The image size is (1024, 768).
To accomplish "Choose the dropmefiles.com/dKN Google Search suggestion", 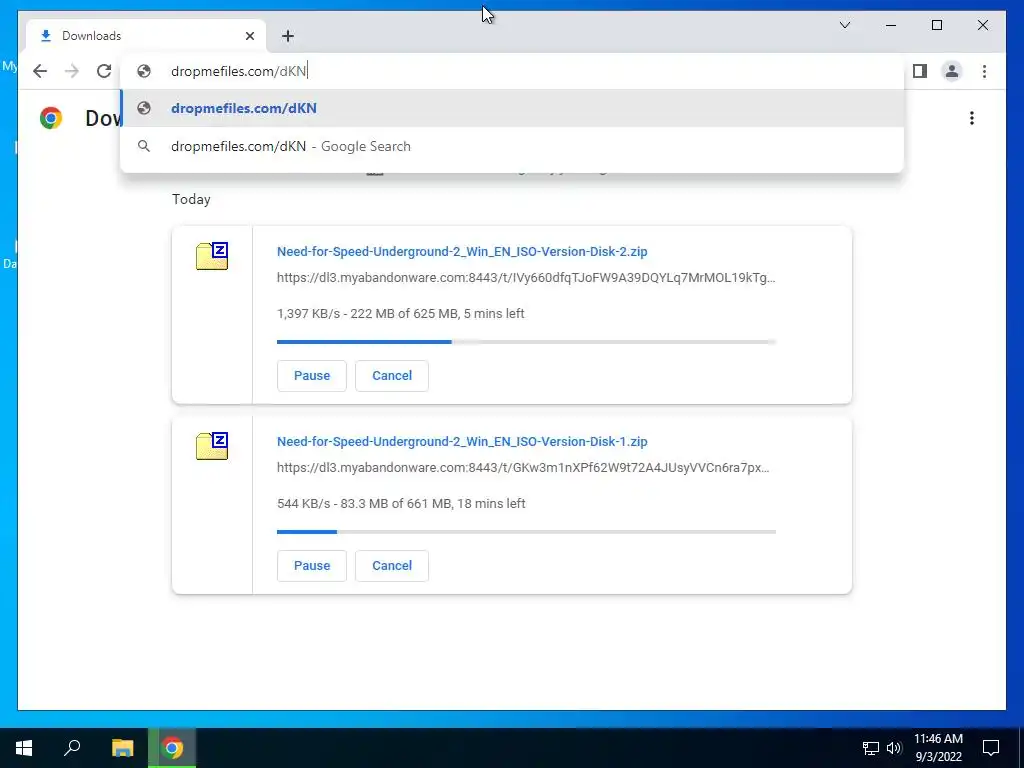I will pyautogui.click(x=512, y=146).
